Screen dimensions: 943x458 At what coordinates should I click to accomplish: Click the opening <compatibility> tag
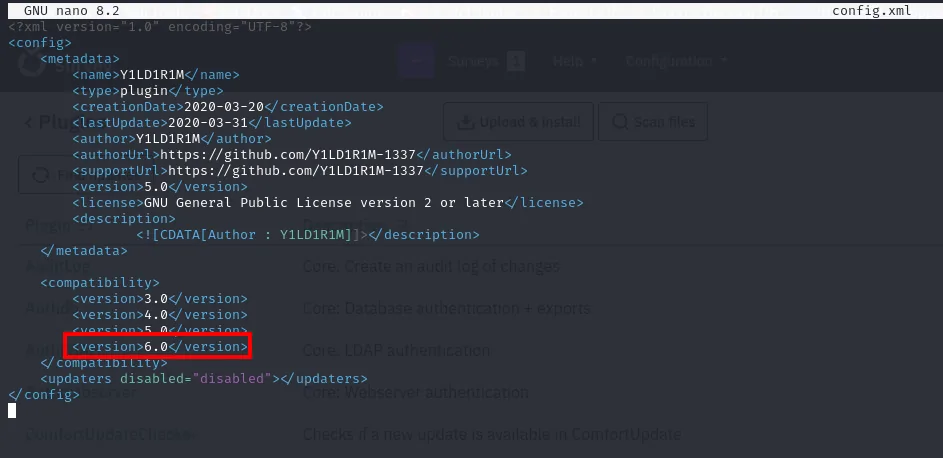pyautogui.click(x=100, y=282)
